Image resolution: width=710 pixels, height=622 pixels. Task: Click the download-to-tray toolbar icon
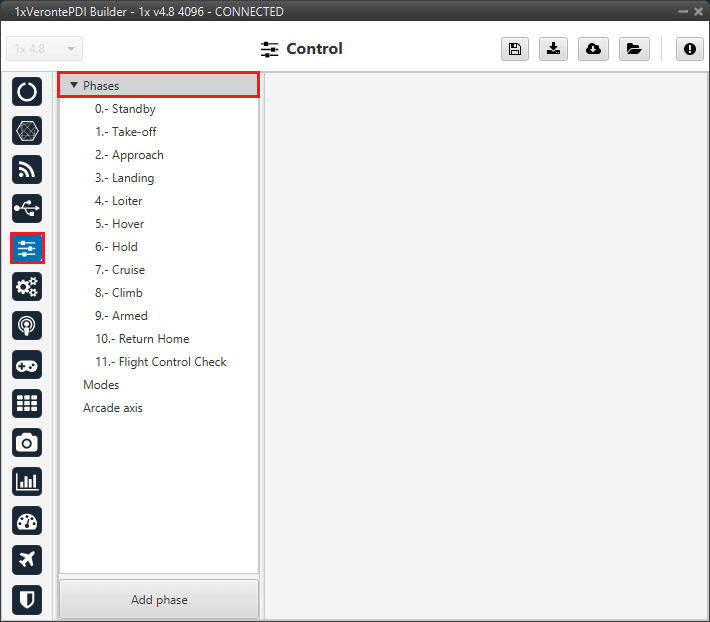point(554,49)
